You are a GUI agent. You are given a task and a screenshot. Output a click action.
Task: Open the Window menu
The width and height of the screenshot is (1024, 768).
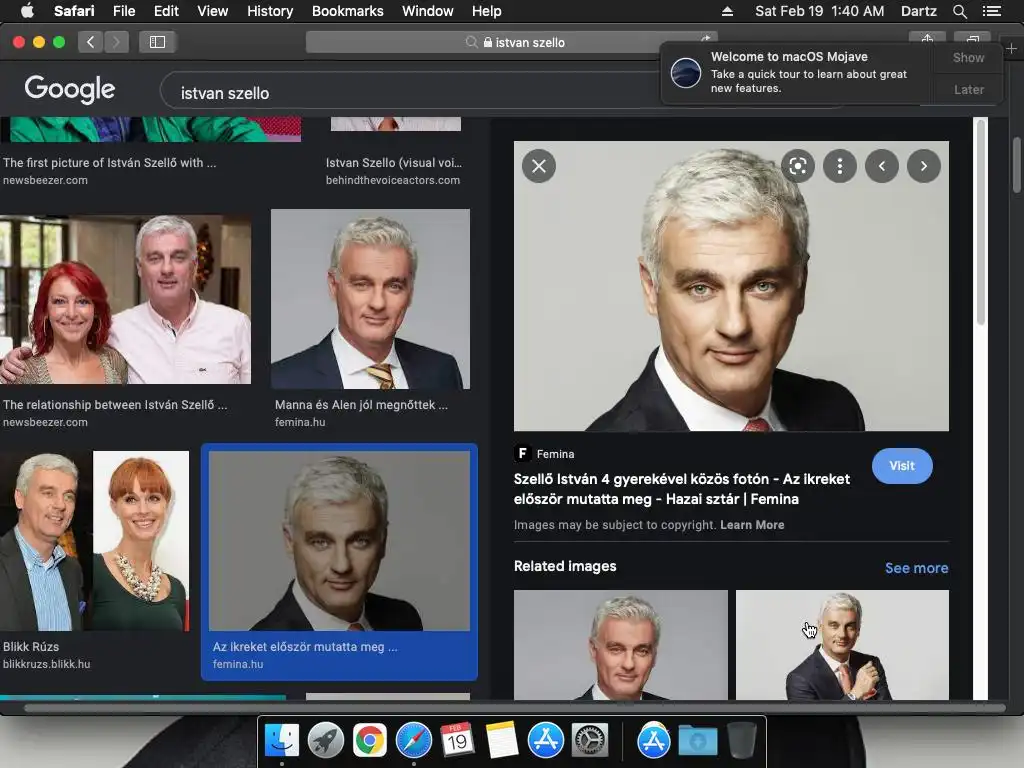click(427, 11)
